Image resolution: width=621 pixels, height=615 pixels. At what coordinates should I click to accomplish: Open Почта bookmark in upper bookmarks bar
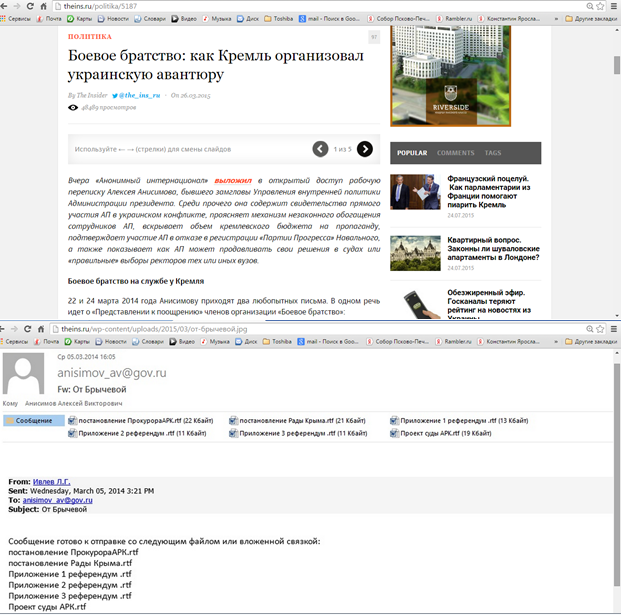[x=49, y=19]
